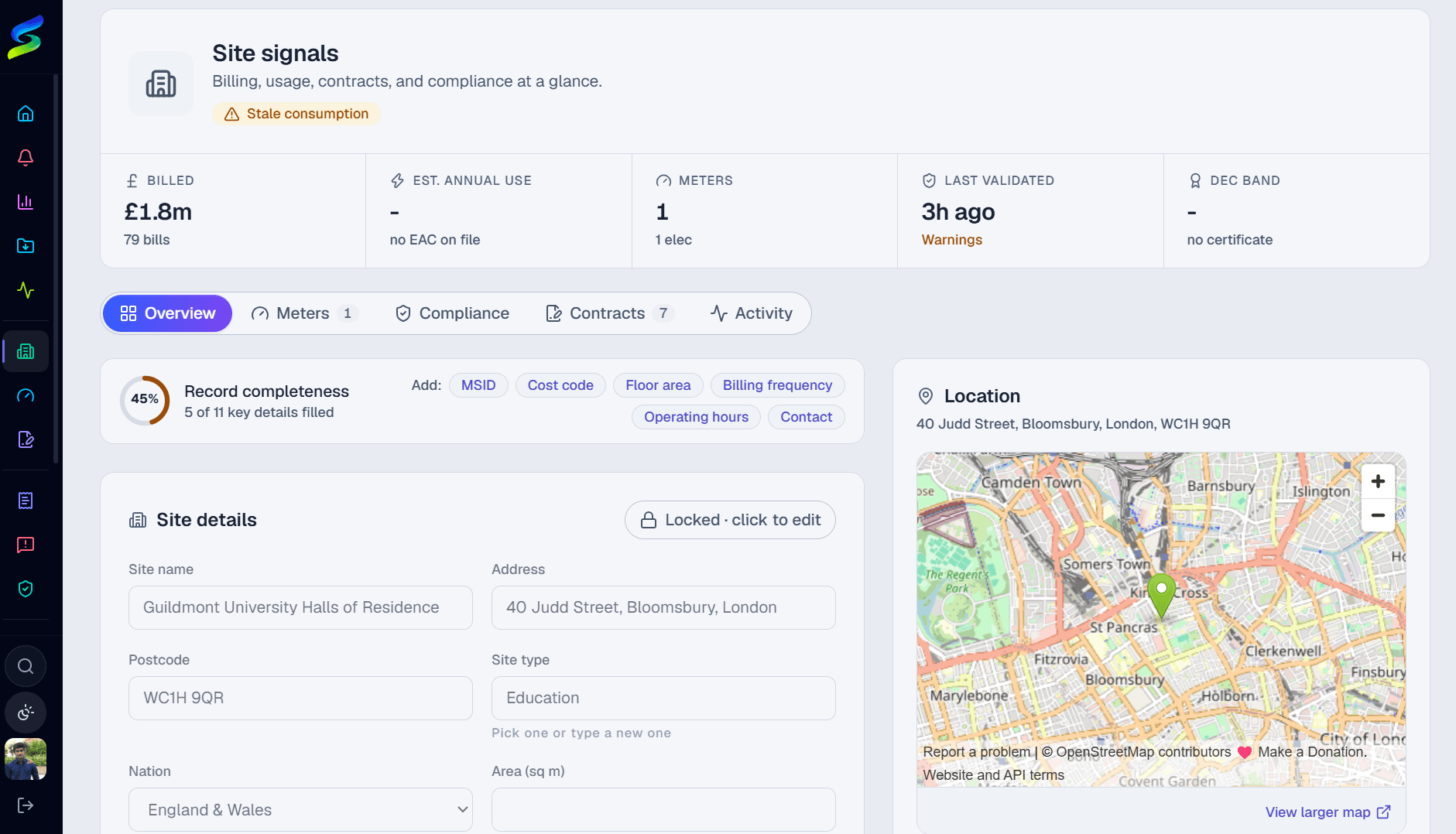Open the user avatar profile
This screenshot has height=834, width=1456.
(26, 759)
